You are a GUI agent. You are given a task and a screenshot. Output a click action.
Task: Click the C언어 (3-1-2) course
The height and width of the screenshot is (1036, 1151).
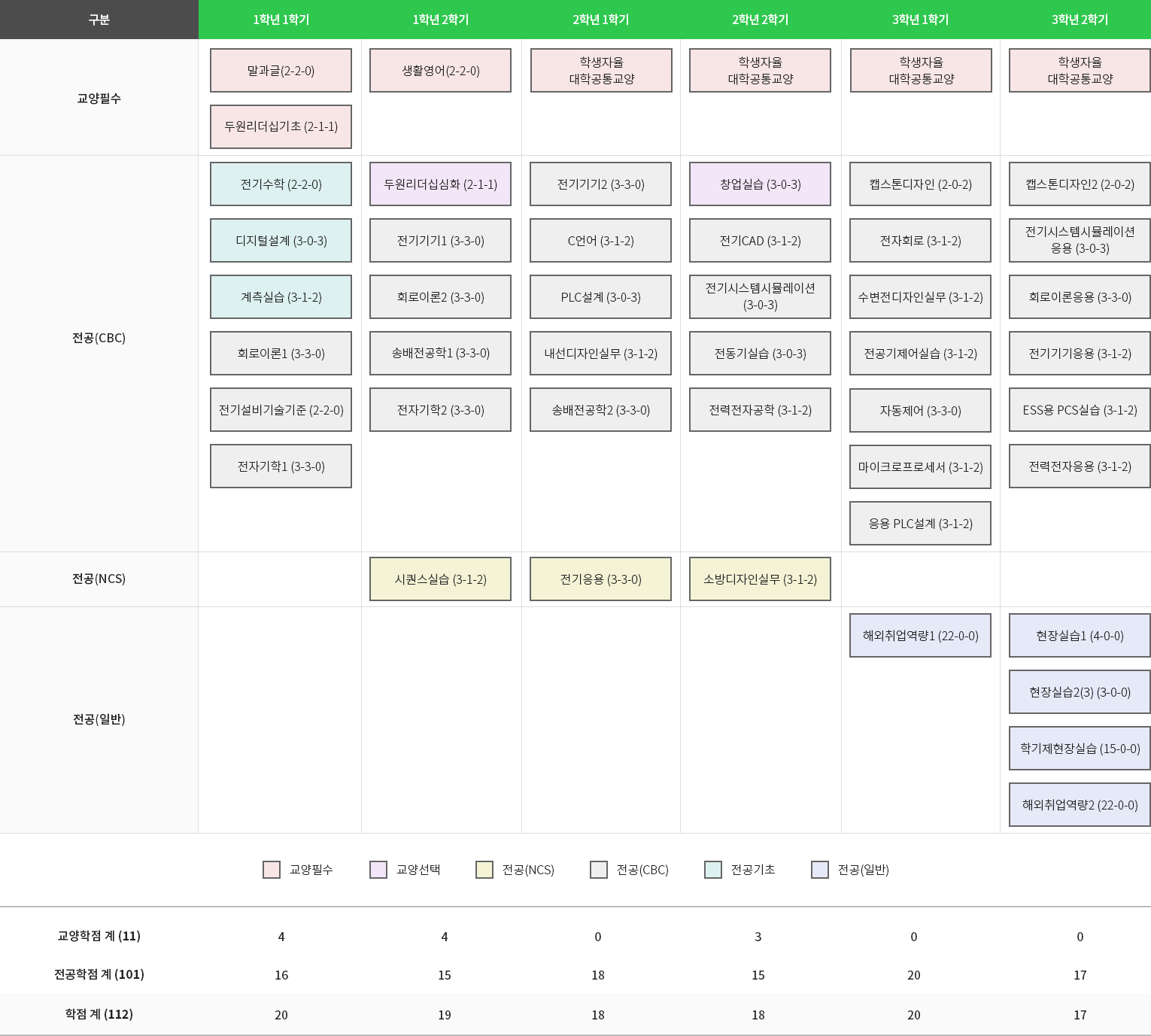tap(600, 241)
